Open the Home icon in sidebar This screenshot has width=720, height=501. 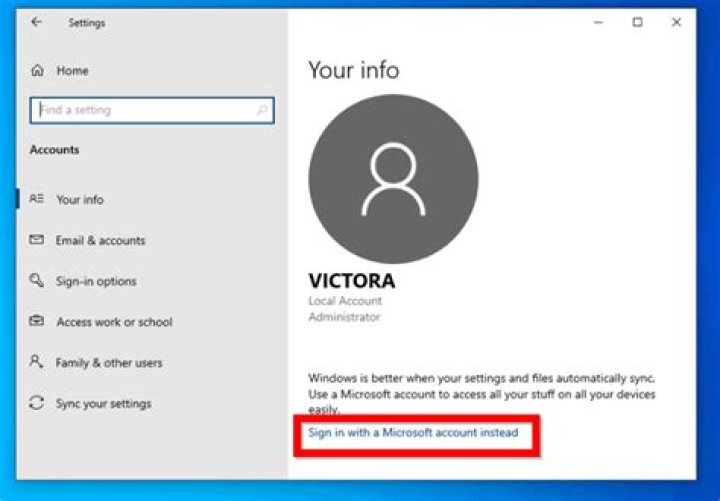(x=37, y=70)
